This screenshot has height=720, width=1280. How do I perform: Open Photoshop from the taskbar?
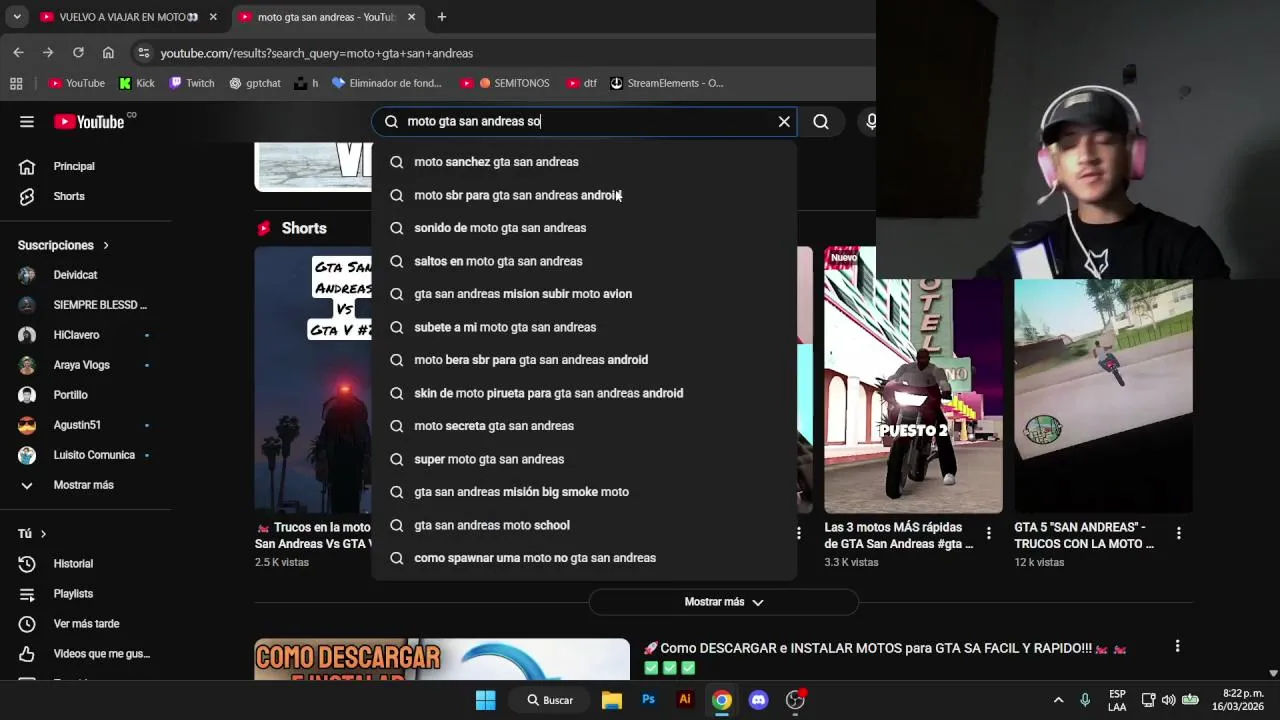coord(648,700)
